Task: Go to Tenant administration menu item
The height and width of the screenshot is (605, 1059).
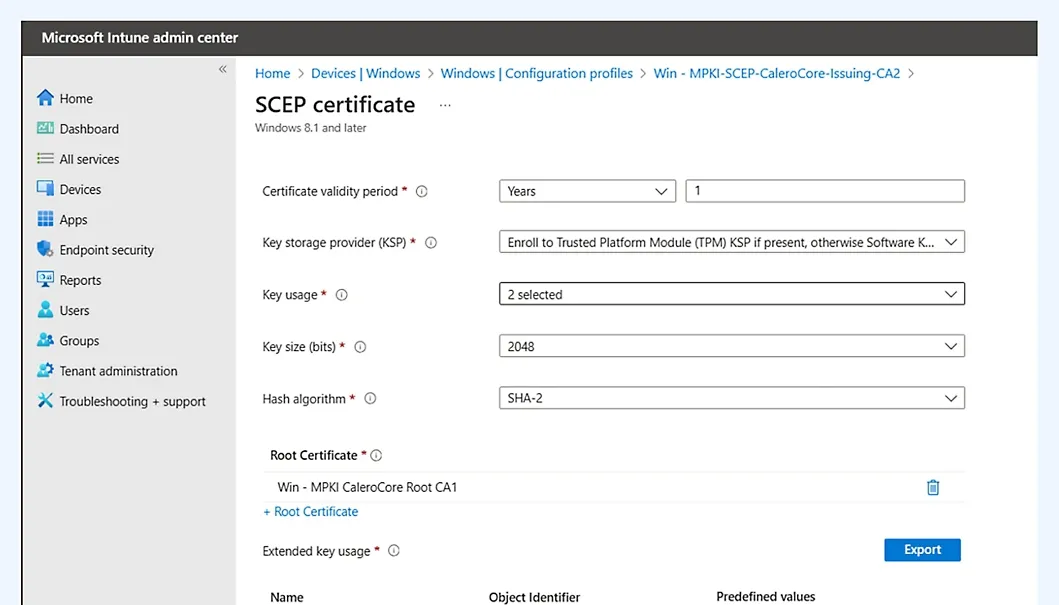Action: point(118,371)
